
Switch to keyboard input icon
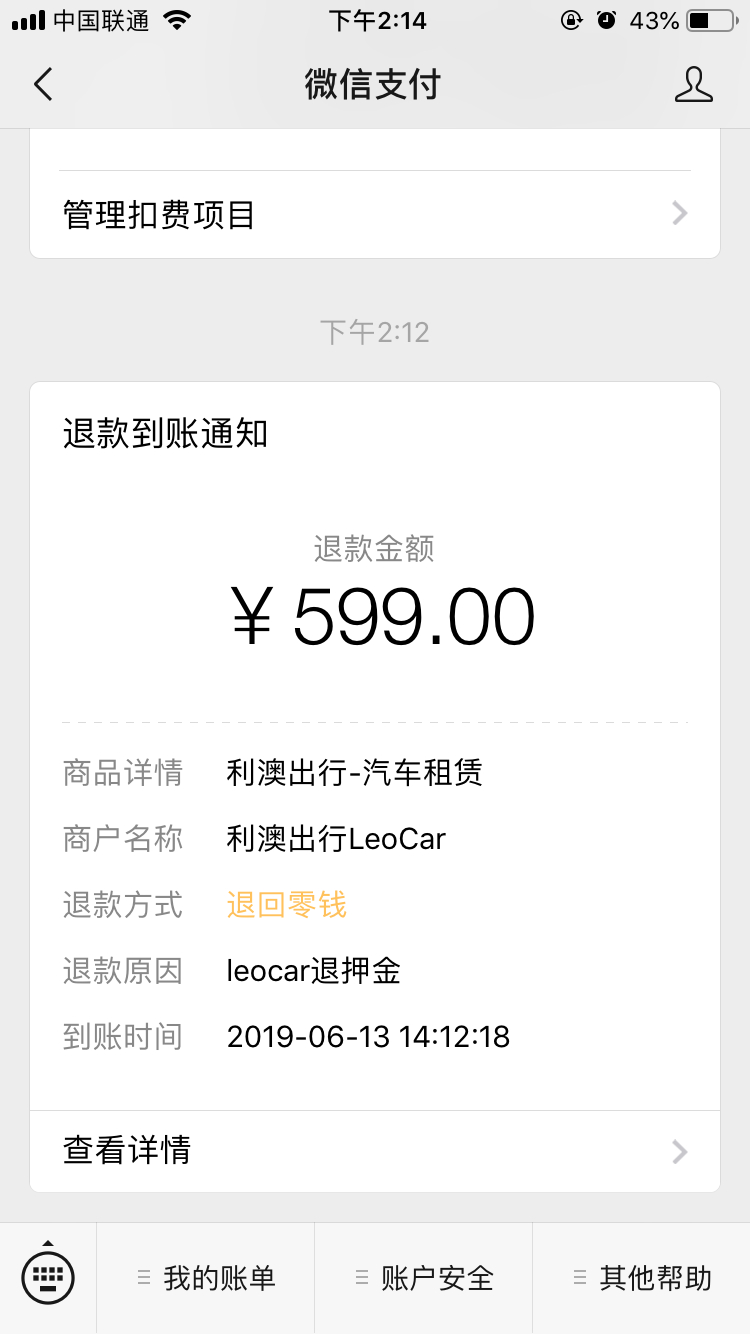click(x=48, y=1277)
